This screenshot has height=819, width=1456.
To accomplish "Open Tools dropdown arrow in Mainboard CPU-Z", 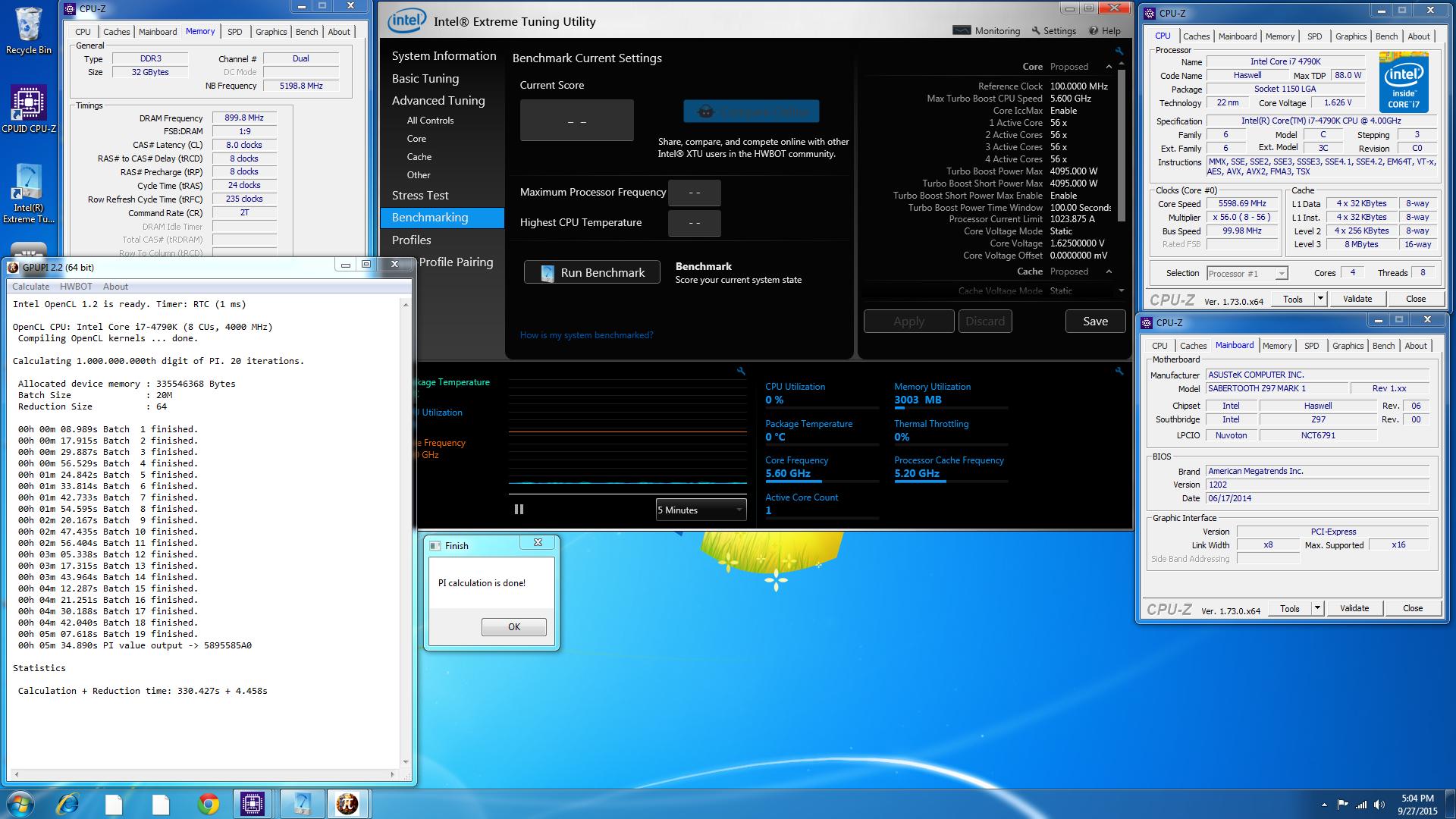I will [1317, 608].
